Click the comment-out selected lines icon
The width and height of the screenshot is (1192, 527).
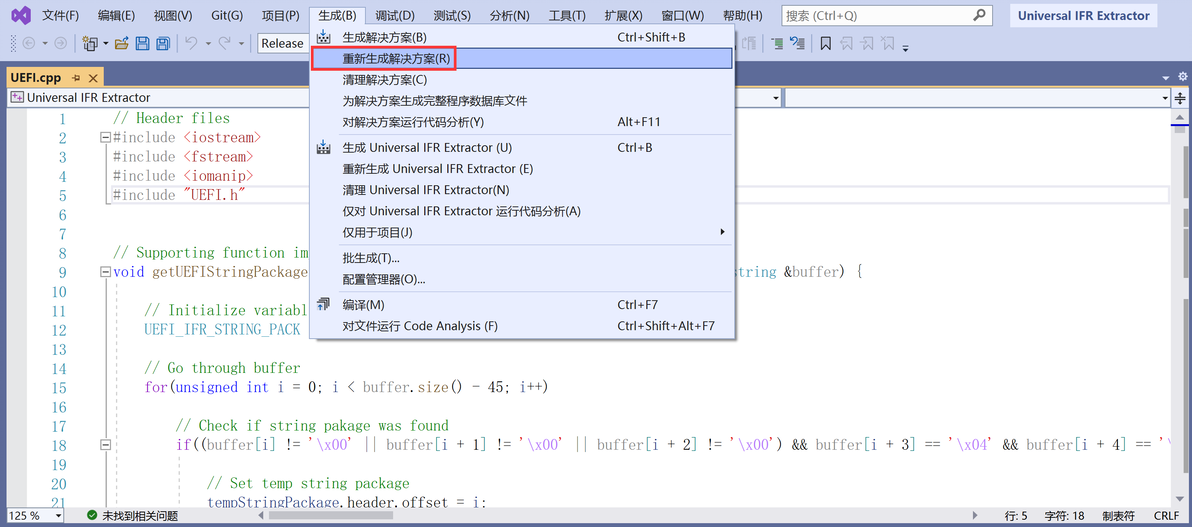(777, 43)
